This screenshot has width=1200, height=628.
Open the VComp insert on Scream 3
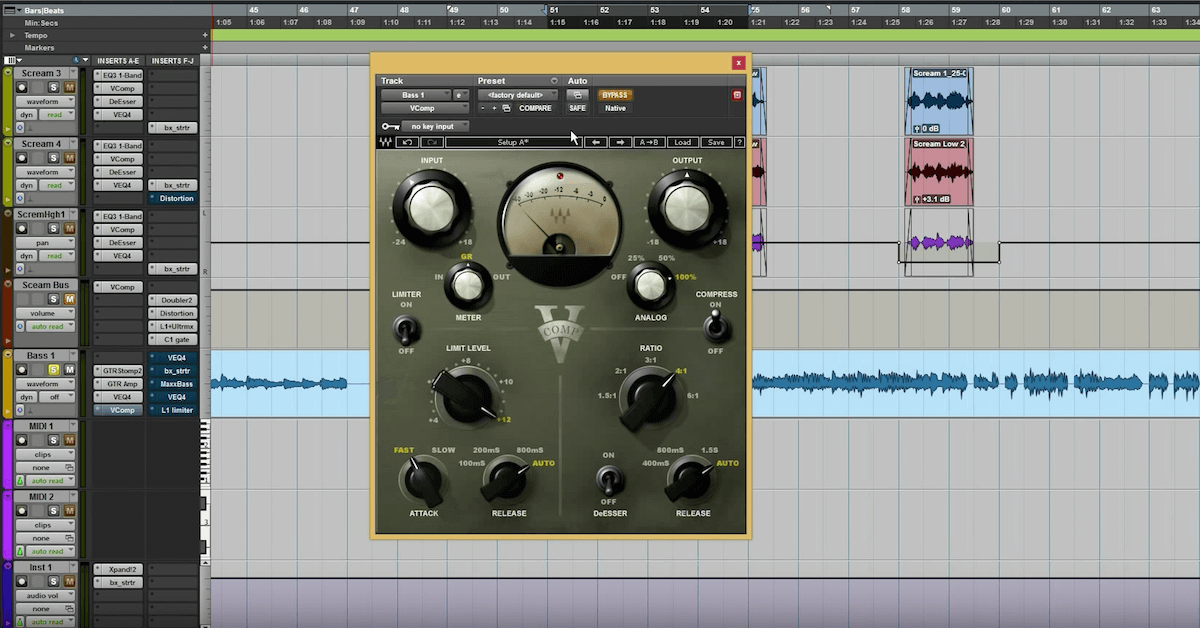pyautogui.click(x=121, y=88)
